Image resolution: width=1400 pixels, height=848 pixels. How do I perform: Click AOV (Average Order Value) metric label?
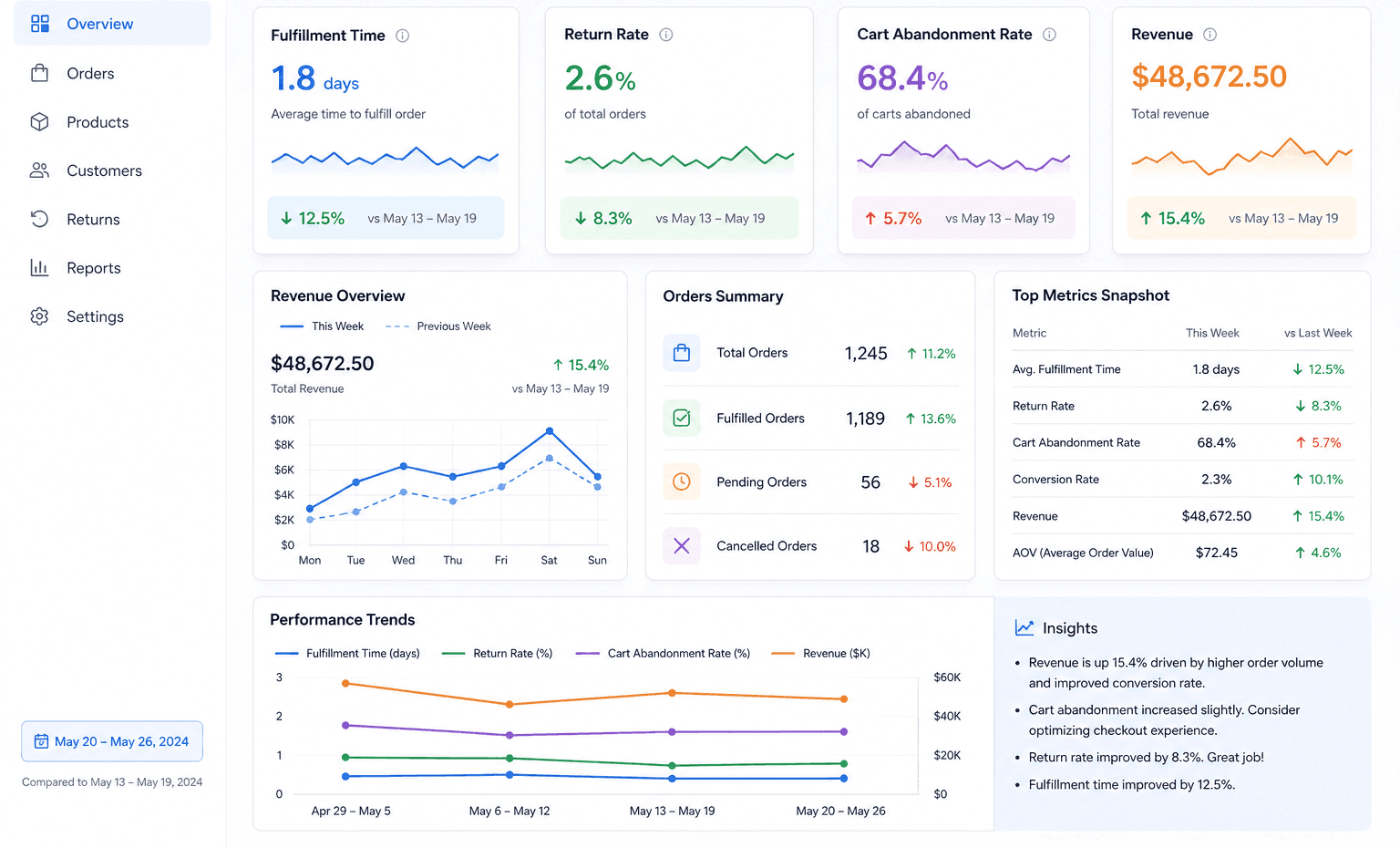(x=1083, y=553)
